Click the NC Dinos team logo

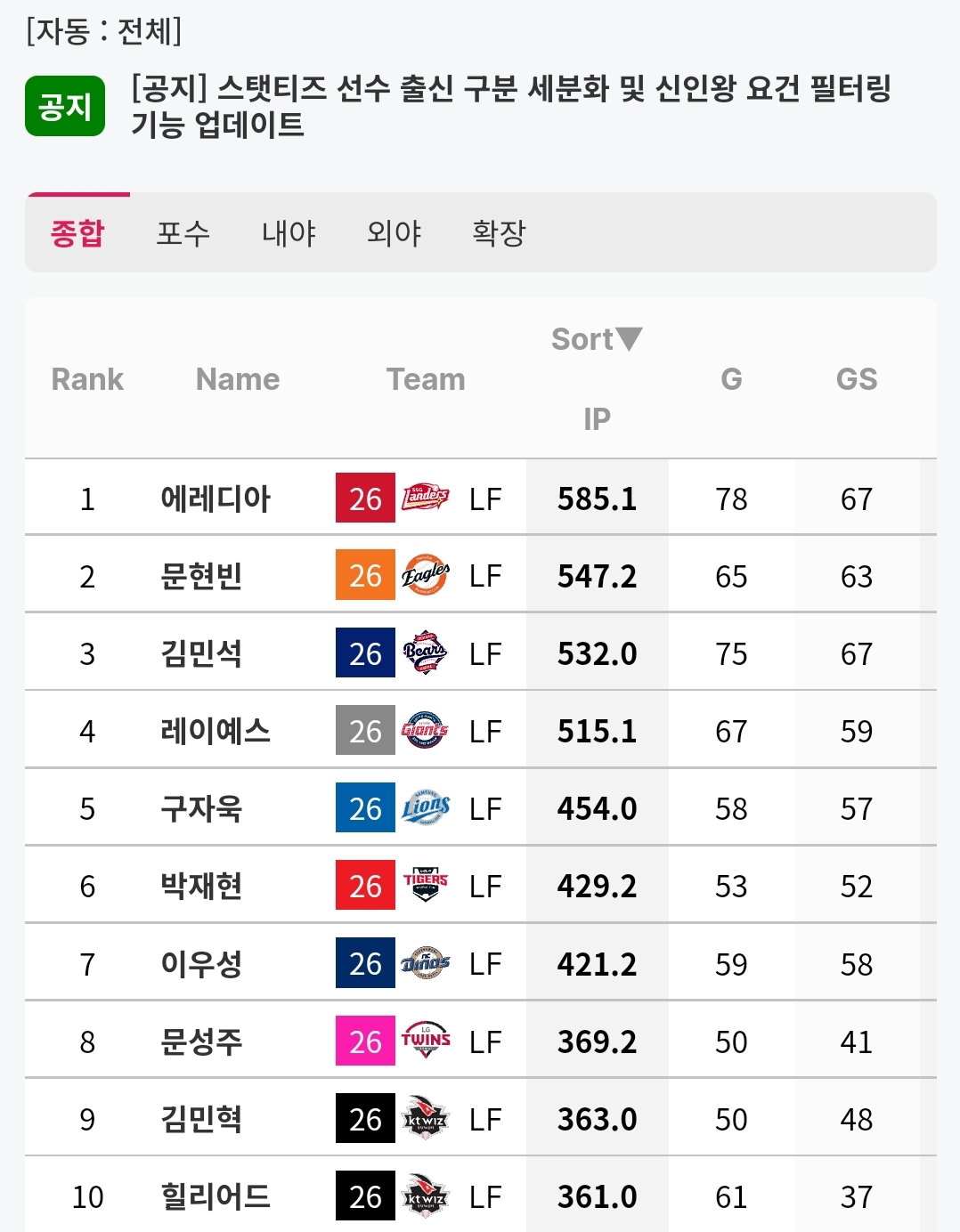coord(426,962)
